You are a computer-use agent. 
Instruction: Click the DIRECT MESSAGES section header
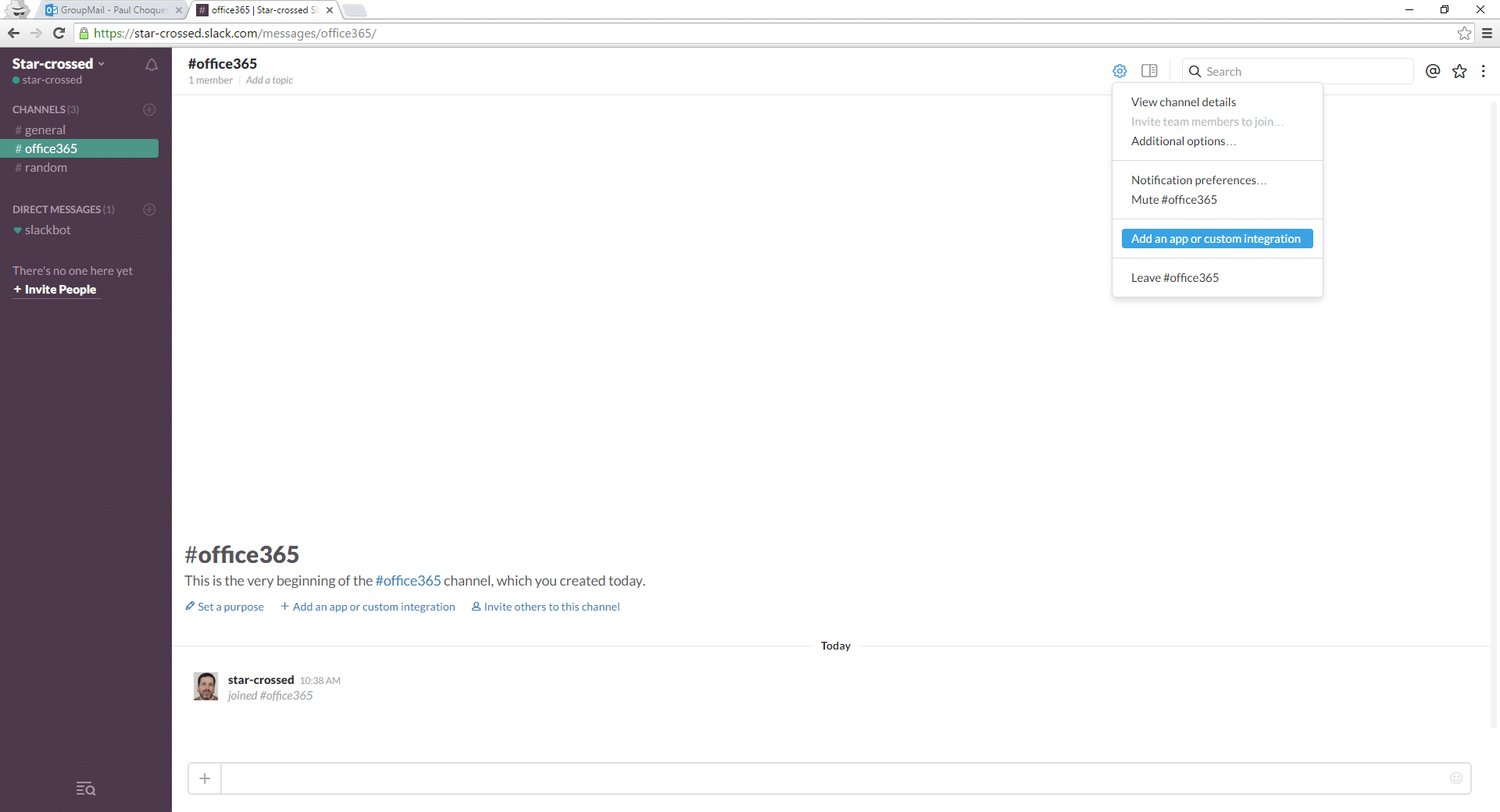pos(63,209)
